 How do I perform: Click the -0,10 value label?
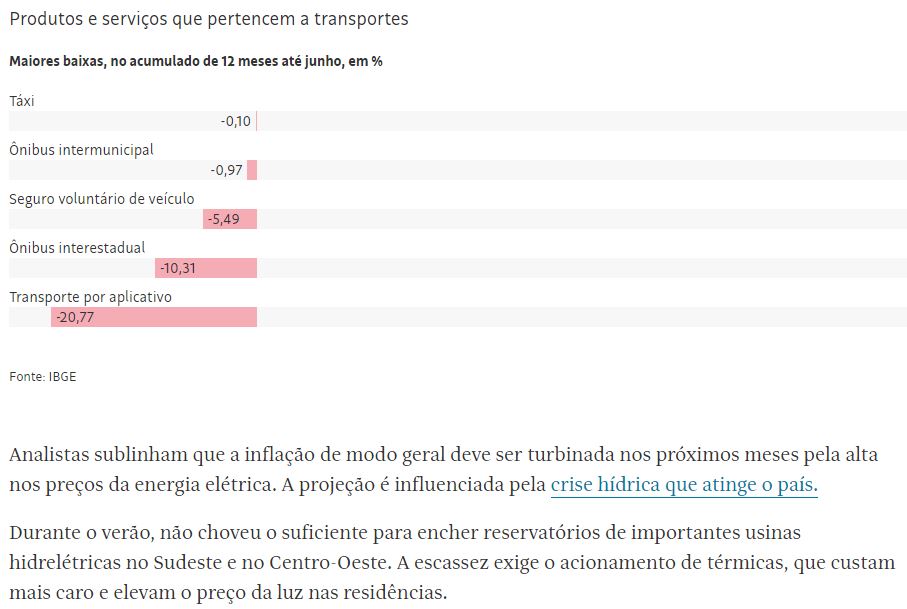[x=236, y=121]
